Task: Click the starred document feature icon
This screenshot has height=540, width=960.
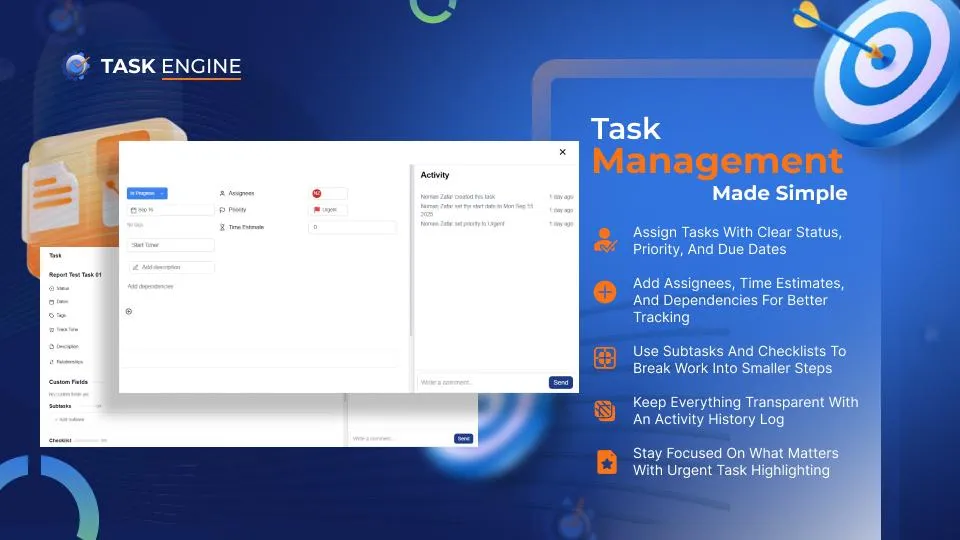Action: (x=607, y=462)
